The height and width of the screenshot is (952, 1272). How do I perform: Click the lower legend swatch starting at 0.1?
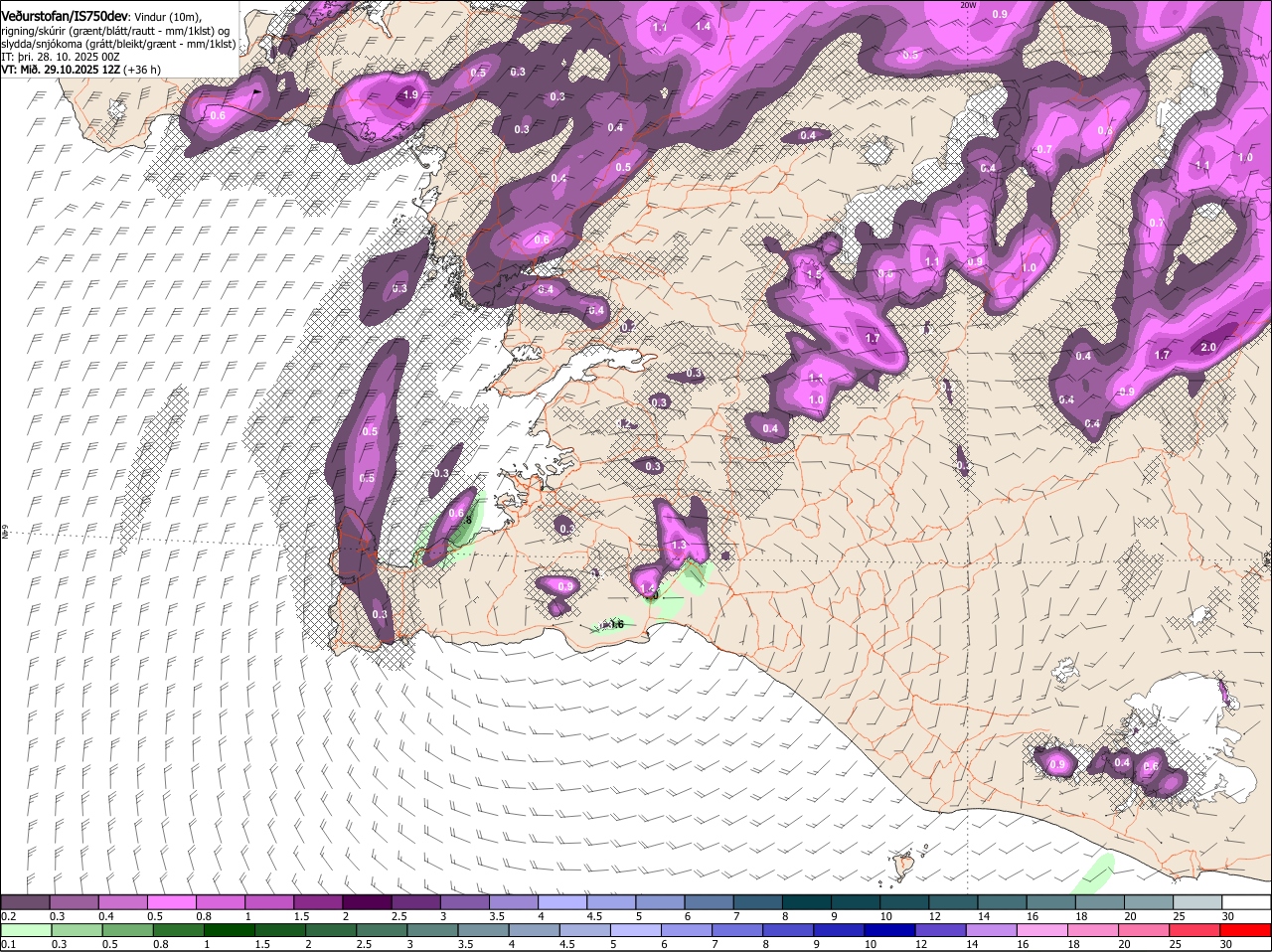coord(25,929)
